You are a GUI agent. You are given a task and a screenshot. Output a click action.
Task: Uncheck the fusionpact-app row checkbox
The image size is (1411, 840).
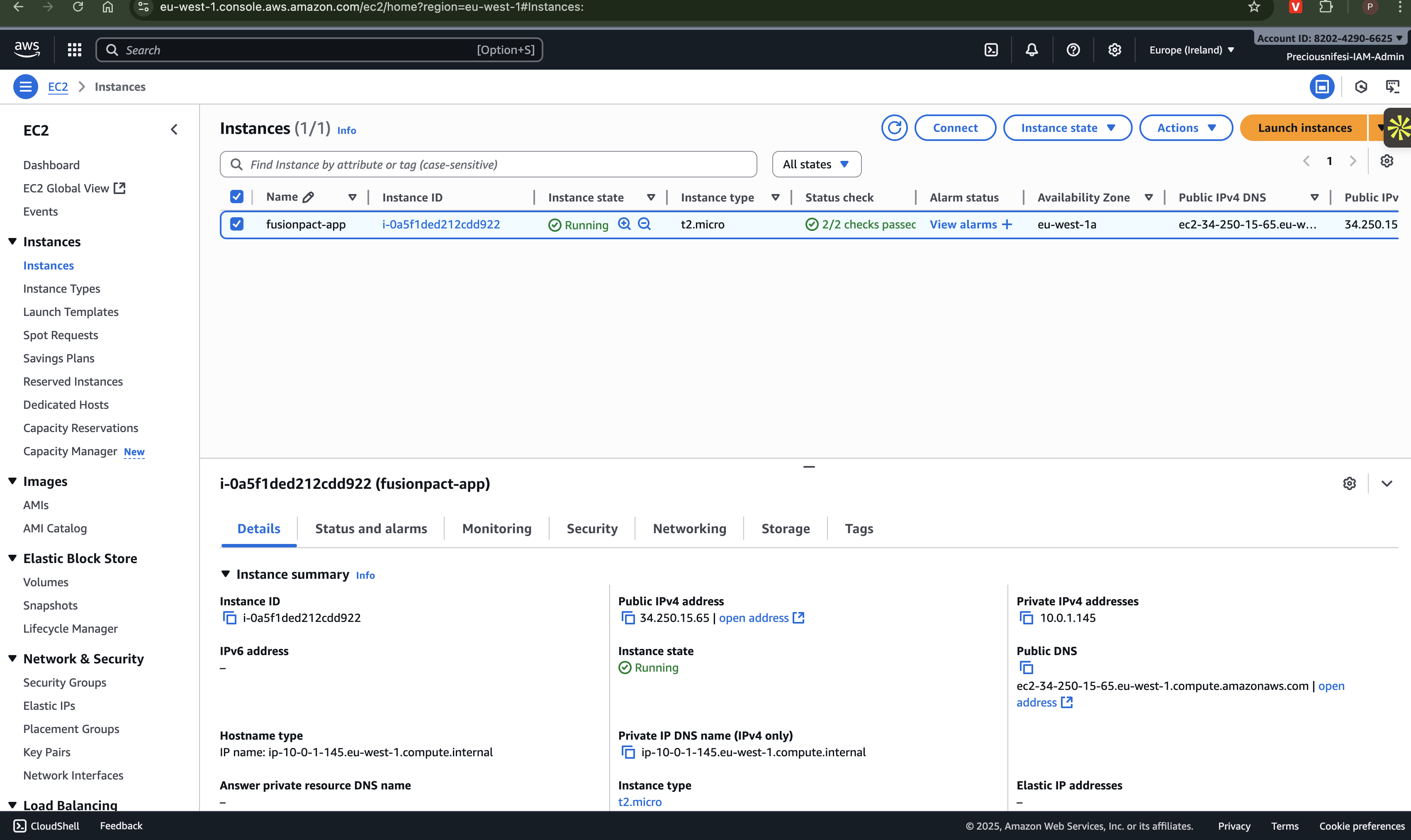pyautogui.click(x=237, y=224)
